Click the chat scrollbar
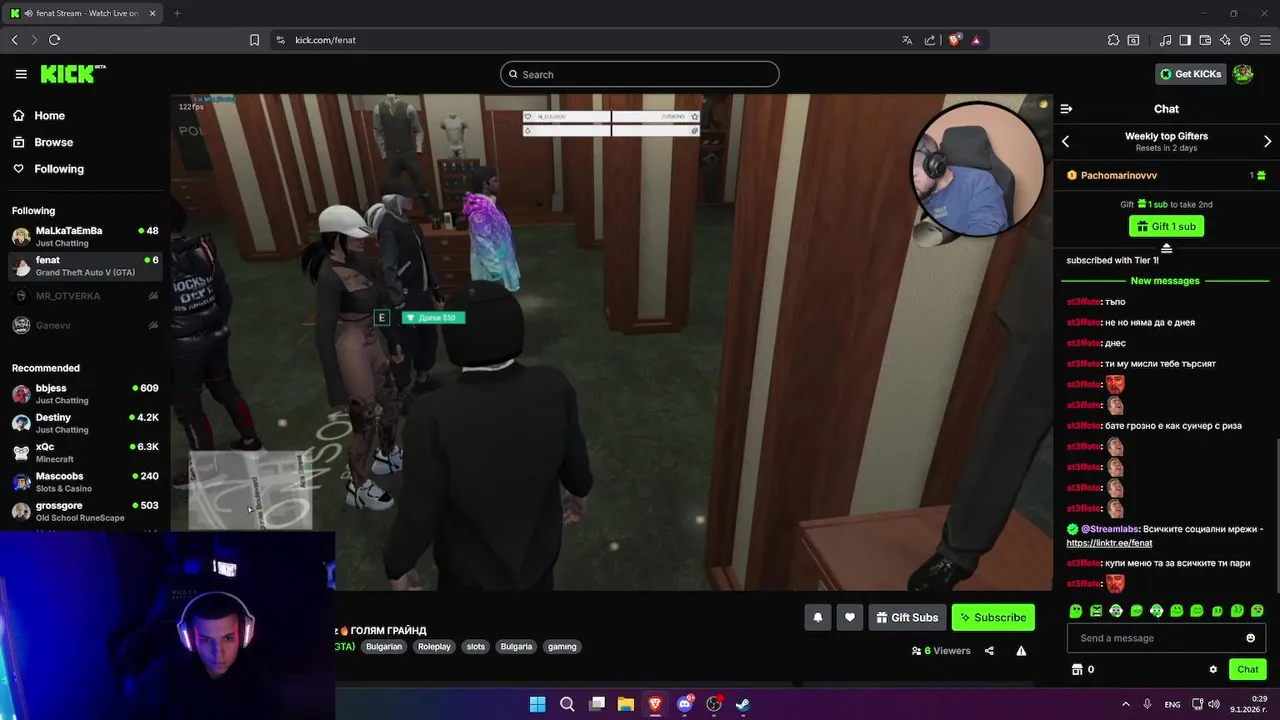The image size is (1280, 720). [x=1277, y=515]
